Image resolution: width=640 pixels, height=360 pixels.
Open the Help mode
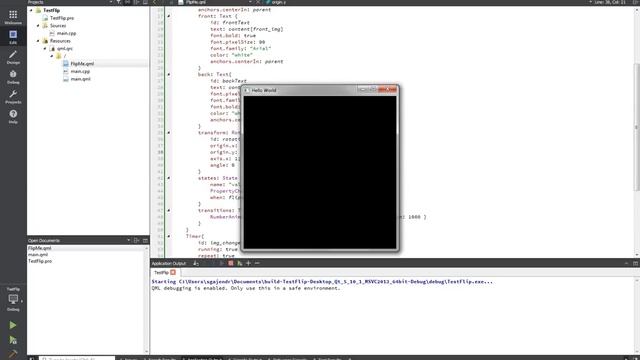[x=13, y=116]
